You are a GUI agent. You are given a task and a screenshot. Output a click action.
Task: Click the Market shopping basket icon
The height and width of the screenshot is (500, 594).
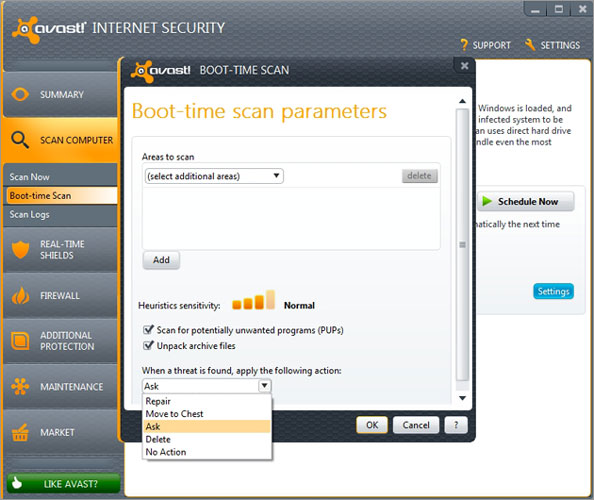[20, 433]
